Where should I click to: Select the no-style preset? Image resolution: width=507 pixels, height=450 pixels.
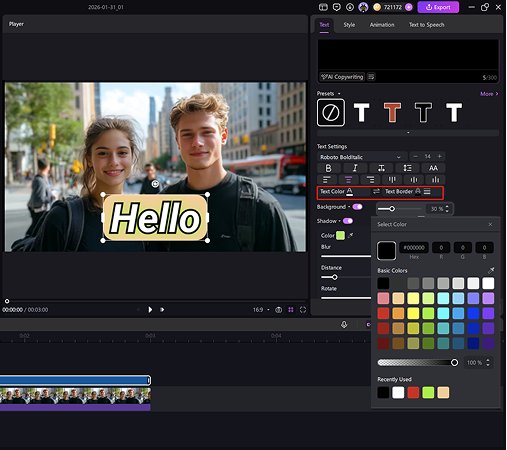(x=331, y=113)
